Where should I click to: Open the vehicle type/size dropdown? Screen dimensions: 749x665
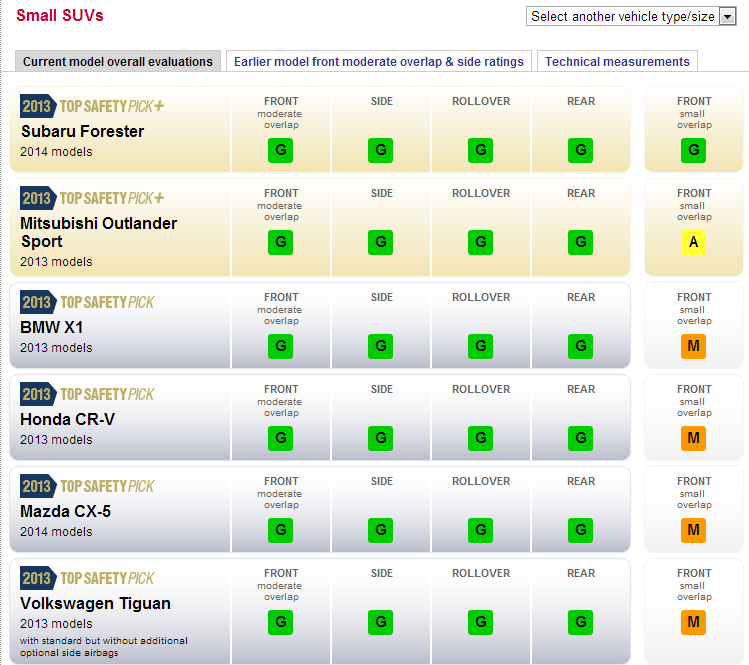point(631,16)
